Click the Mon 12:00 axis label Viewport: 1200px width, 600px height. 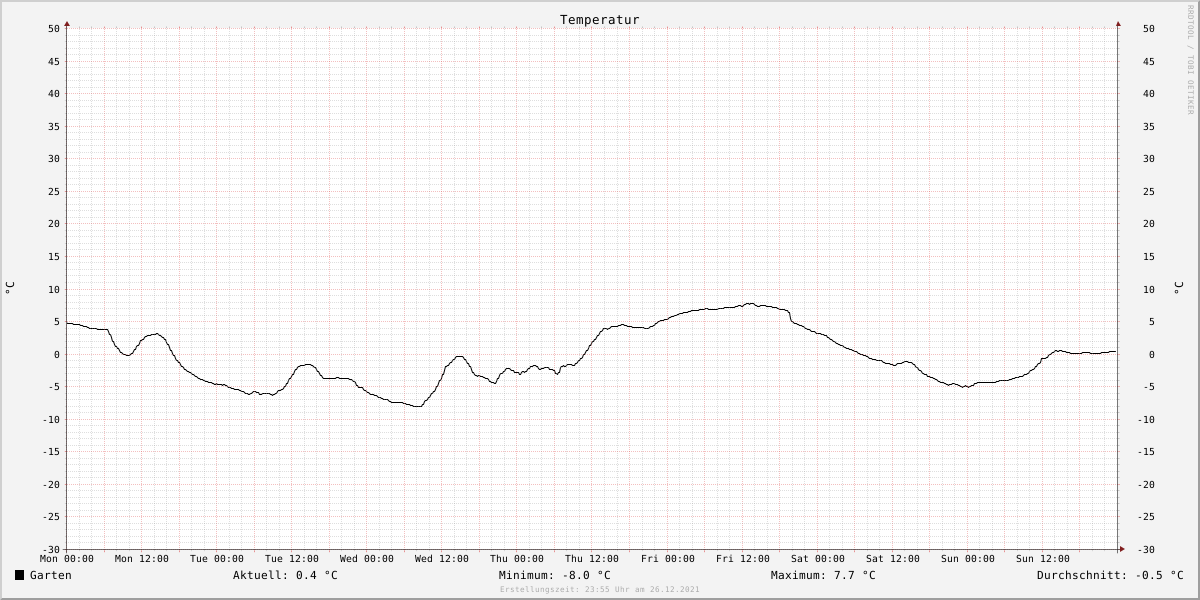click(x=142, y=559)
